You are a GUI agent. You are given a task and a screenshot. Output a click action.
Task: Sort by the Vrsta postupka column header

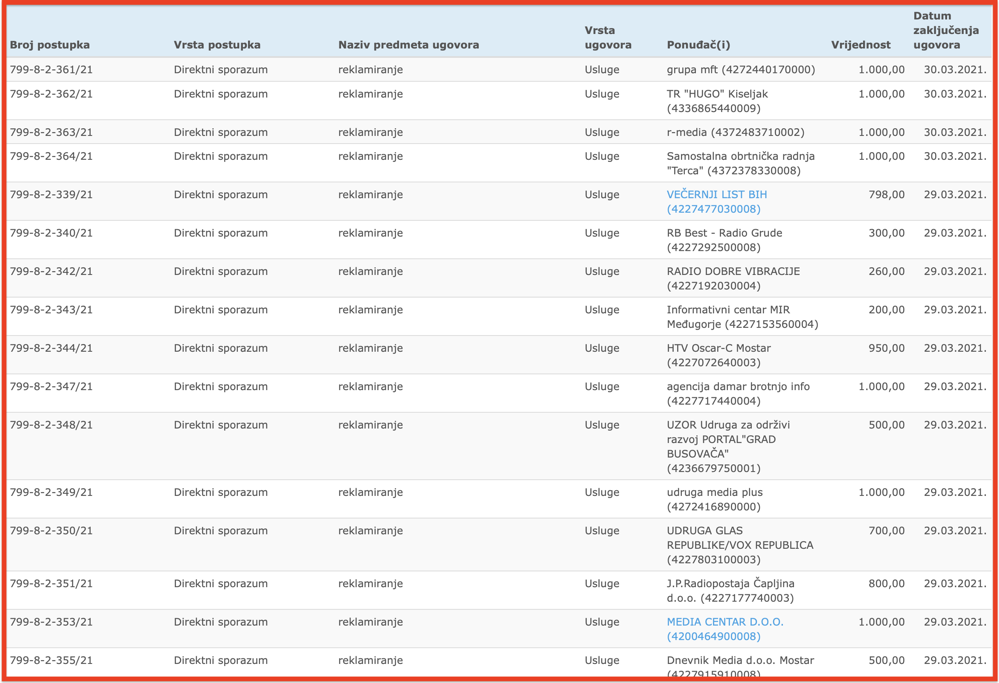pos(217,45)
